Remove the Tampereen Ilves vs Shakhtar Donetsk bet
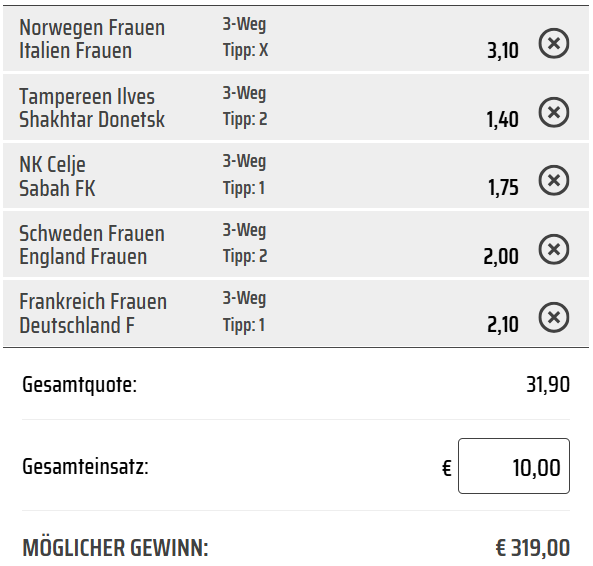This screenshot has width=593, height=566. (x=554, y=112)
